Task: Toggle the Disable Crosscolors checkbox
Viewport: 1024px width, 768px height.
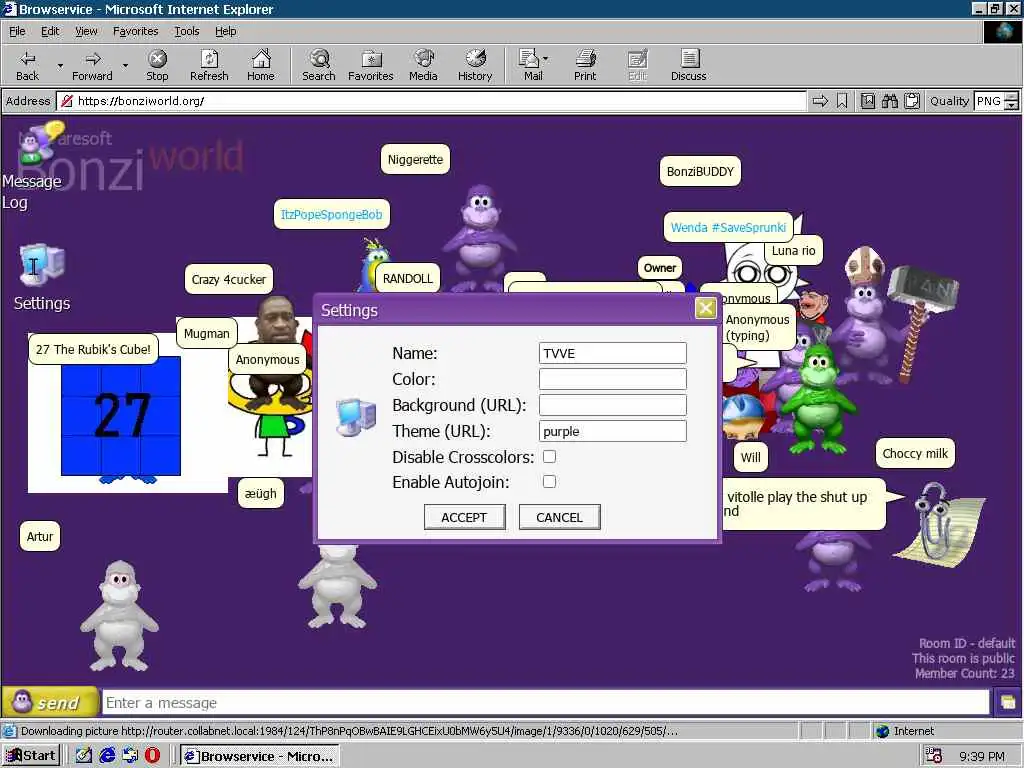Action: 549,456
